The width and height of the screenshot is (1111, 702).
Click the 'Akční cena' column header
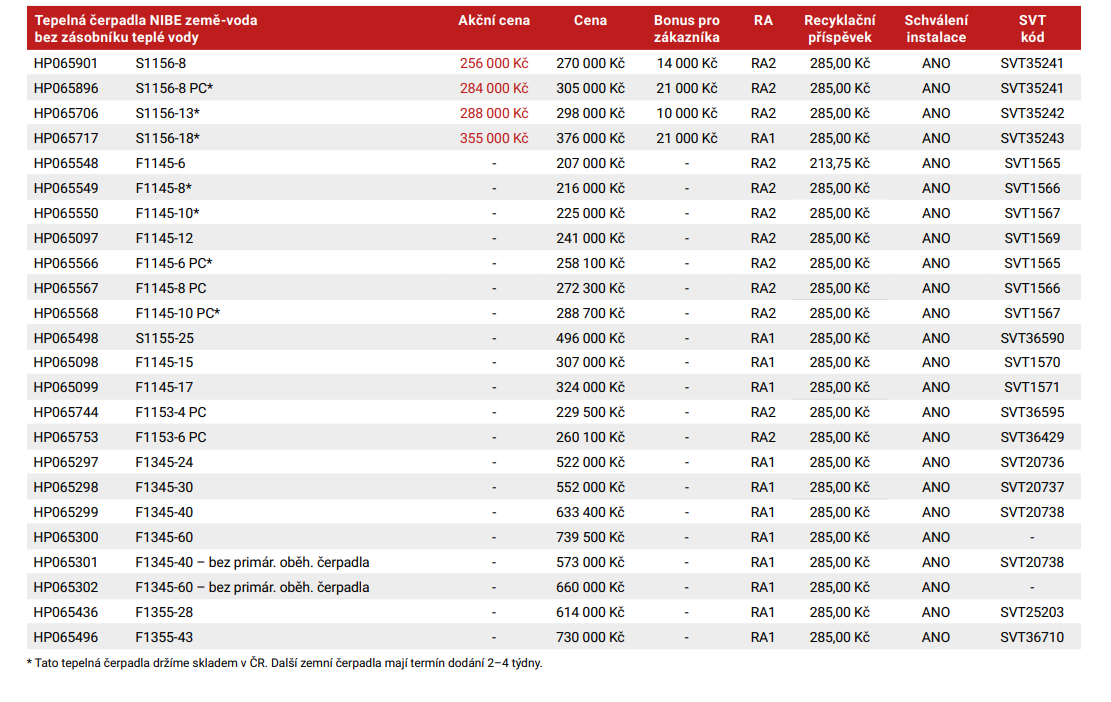coord(494,20)
